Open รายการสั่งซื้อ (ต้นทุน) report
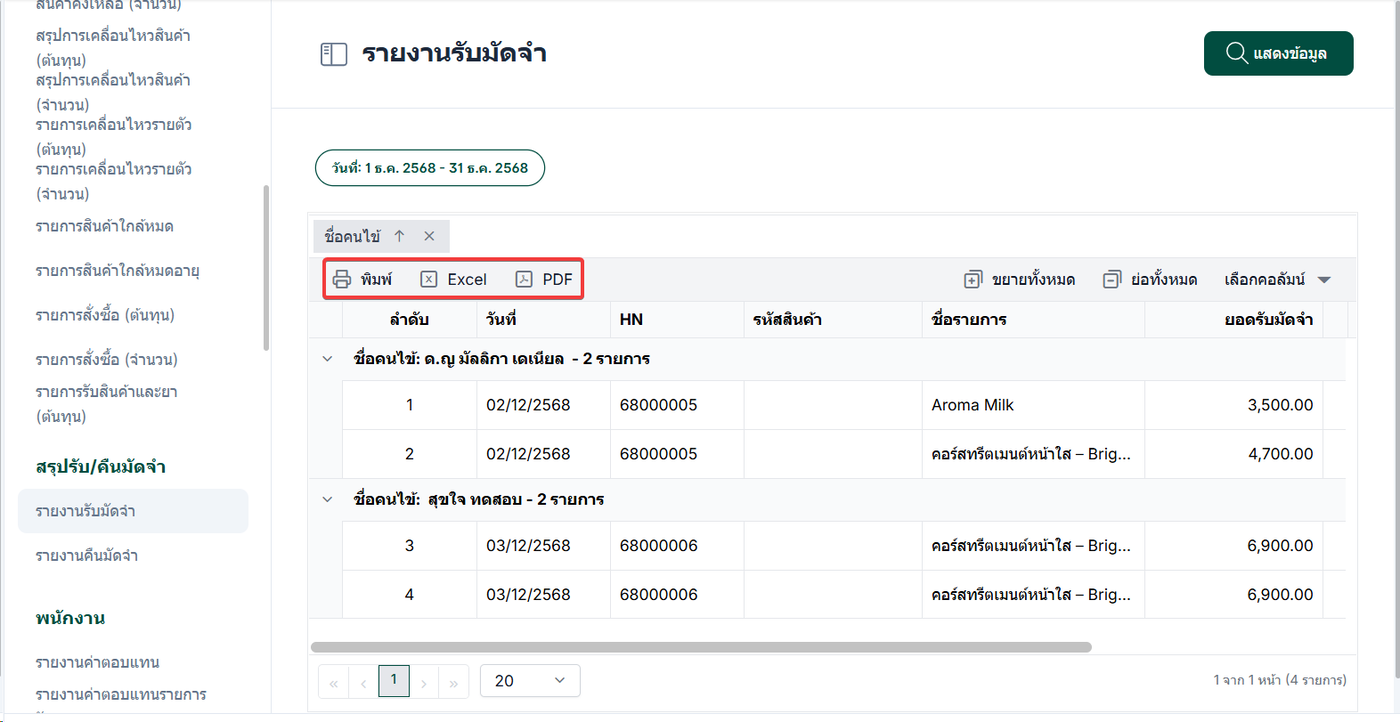The height and width of the screenshot is (722, 1400). coord(105,315)
